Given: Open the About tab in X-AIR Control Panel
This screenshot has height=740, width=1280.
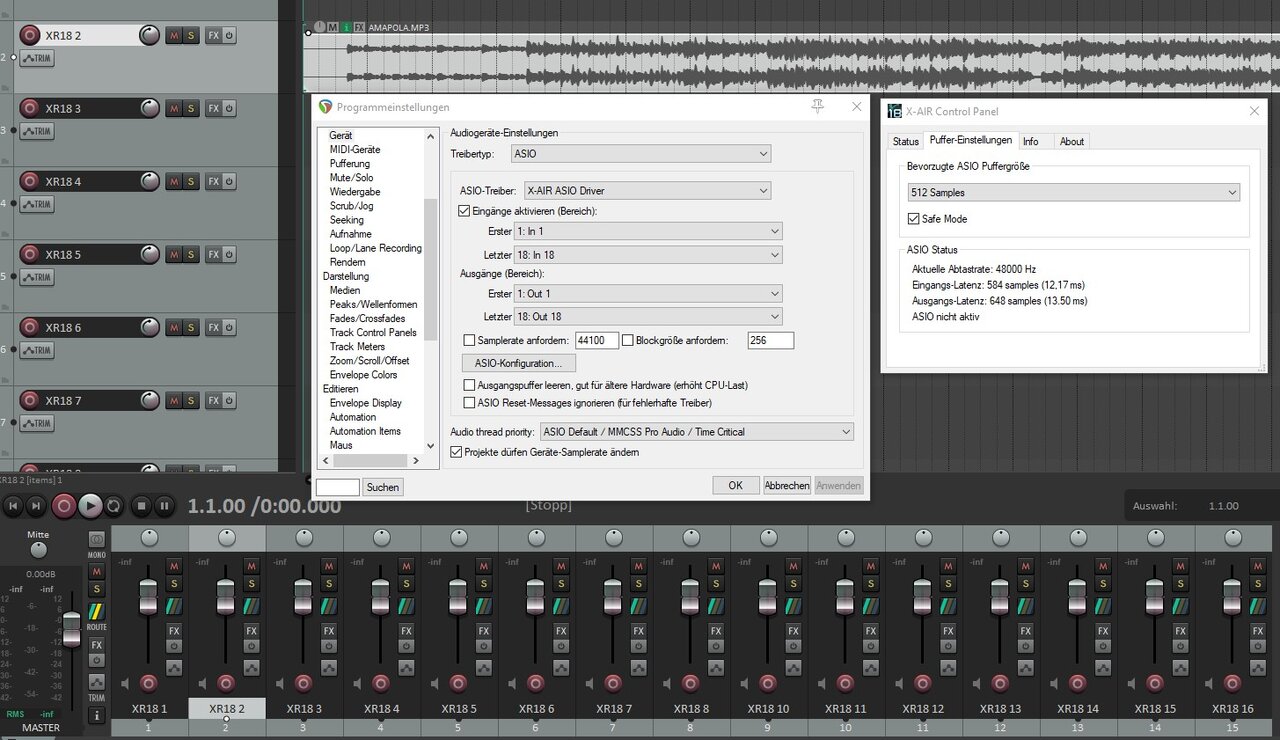Looking at the screenshot, I should pyautogui.click(x=1072, y=141).
